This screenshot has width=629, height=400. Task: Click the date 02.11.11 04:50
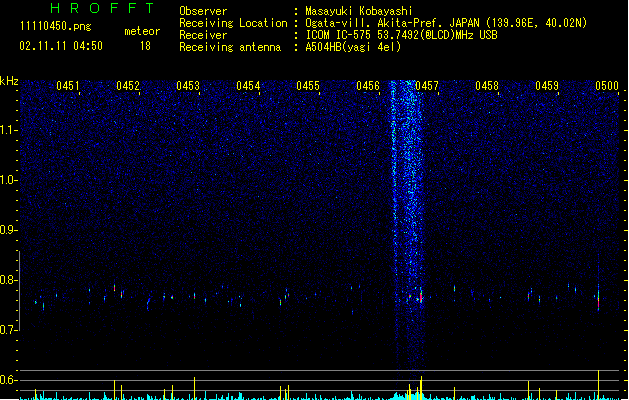pos(61,46)
